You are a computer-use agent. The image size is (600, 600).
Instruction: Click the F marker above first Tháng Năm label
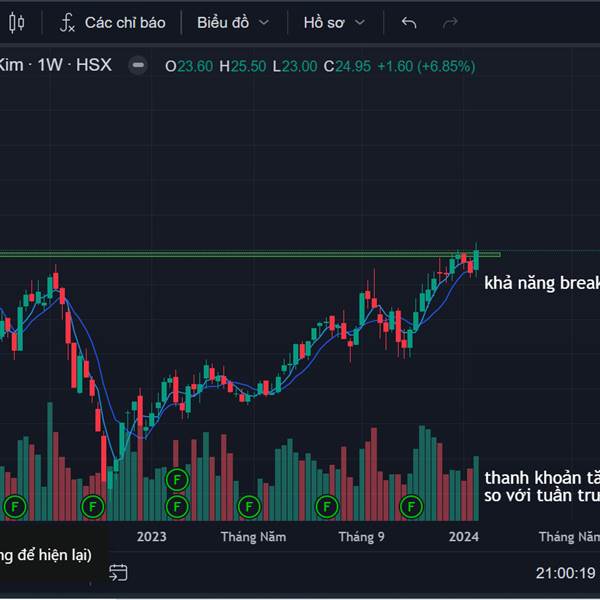click(x=249, y=507)
